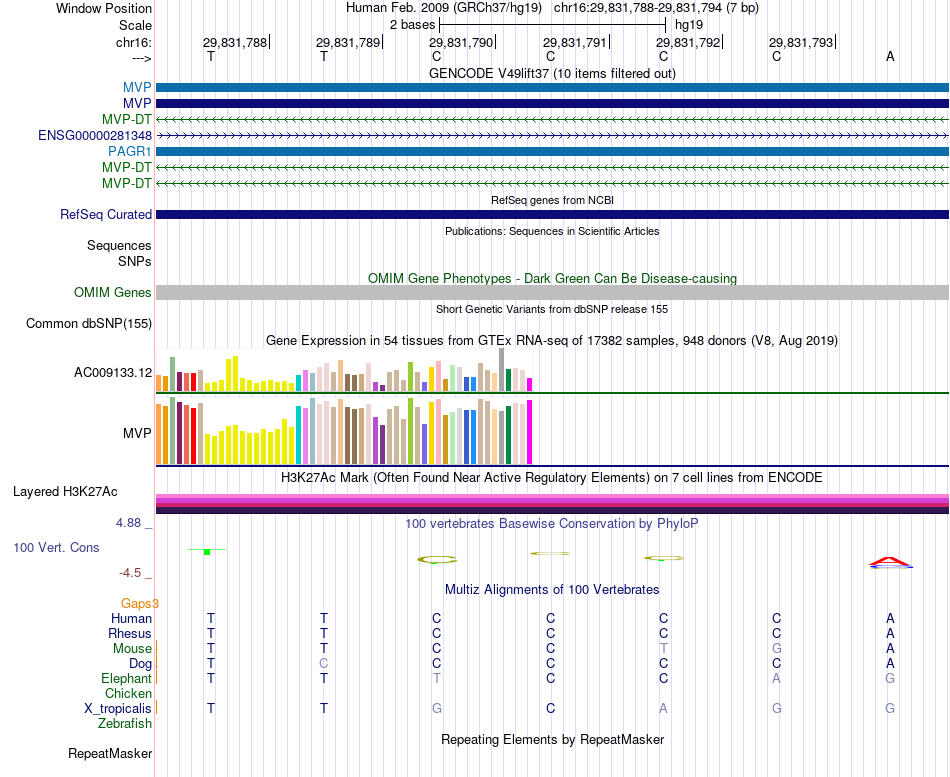Select the Elephant species label
Screen dimensions: 950x777
[127, 679]
